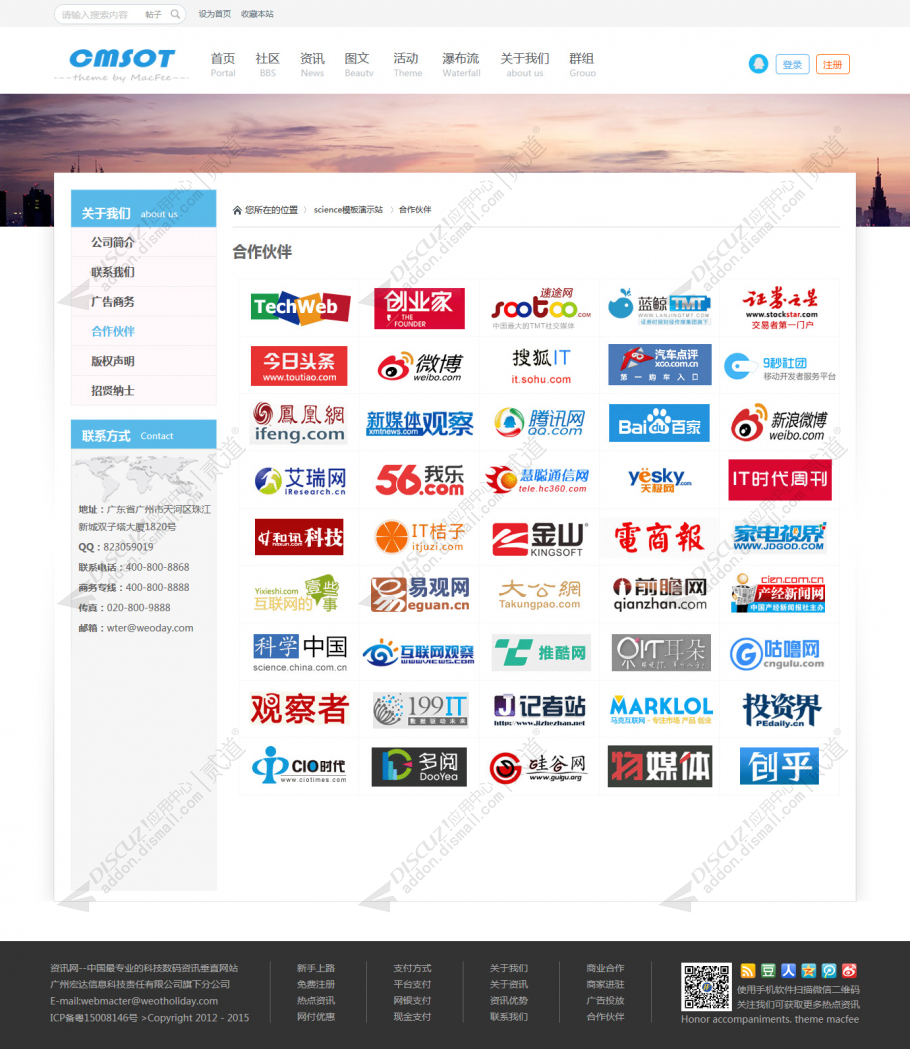Image resolution: width=910 pixels, height=1049 pixels.
Task: Open the 观察者 partner logo
Action: [300, 709]
